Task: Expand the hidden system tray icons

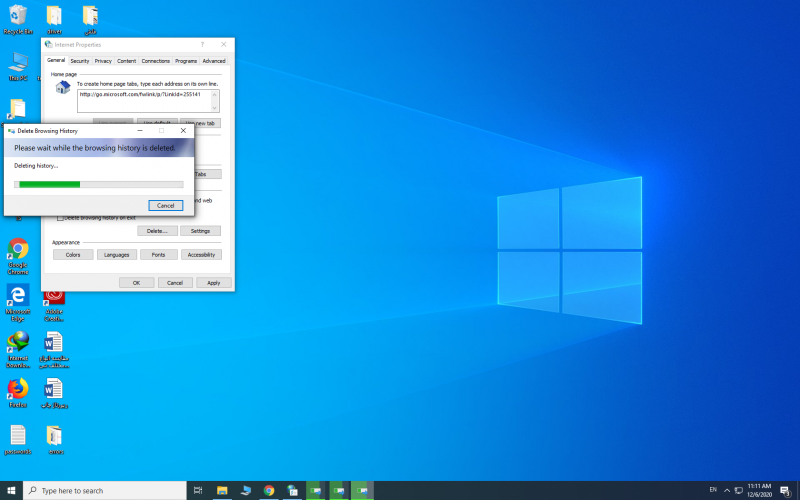Action: click(x=727, y=491)
